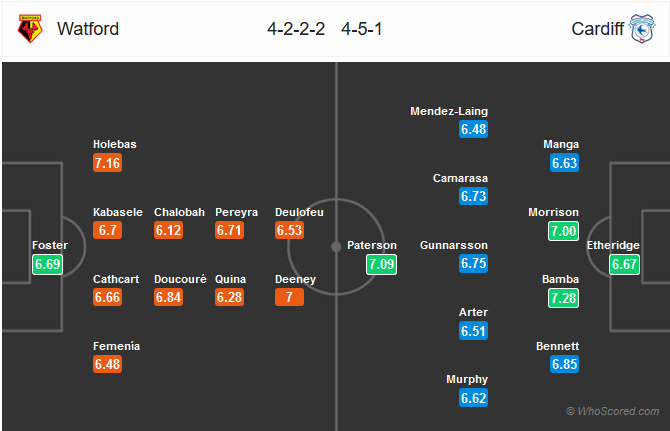
Task: Click Foster's green 6.69 rating badge
Action: tap(47, 264)
